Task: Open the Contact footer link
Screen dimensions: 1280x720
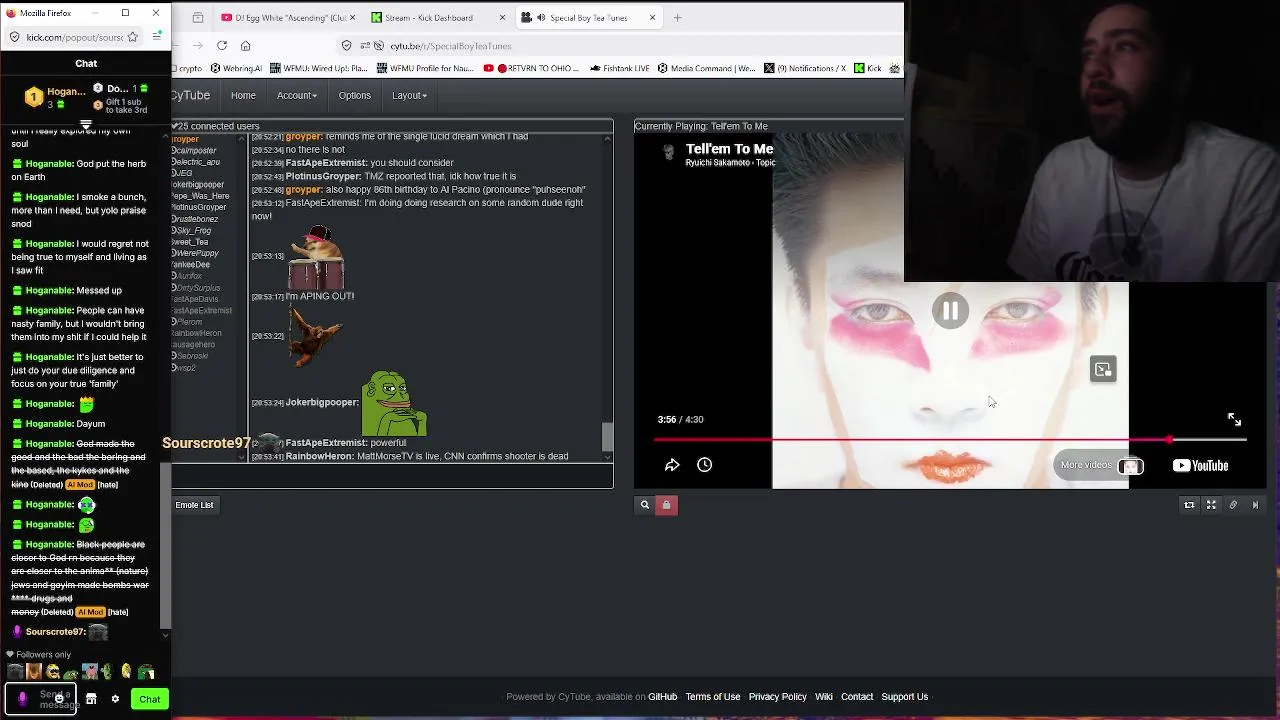Action: tap(856, 696)
